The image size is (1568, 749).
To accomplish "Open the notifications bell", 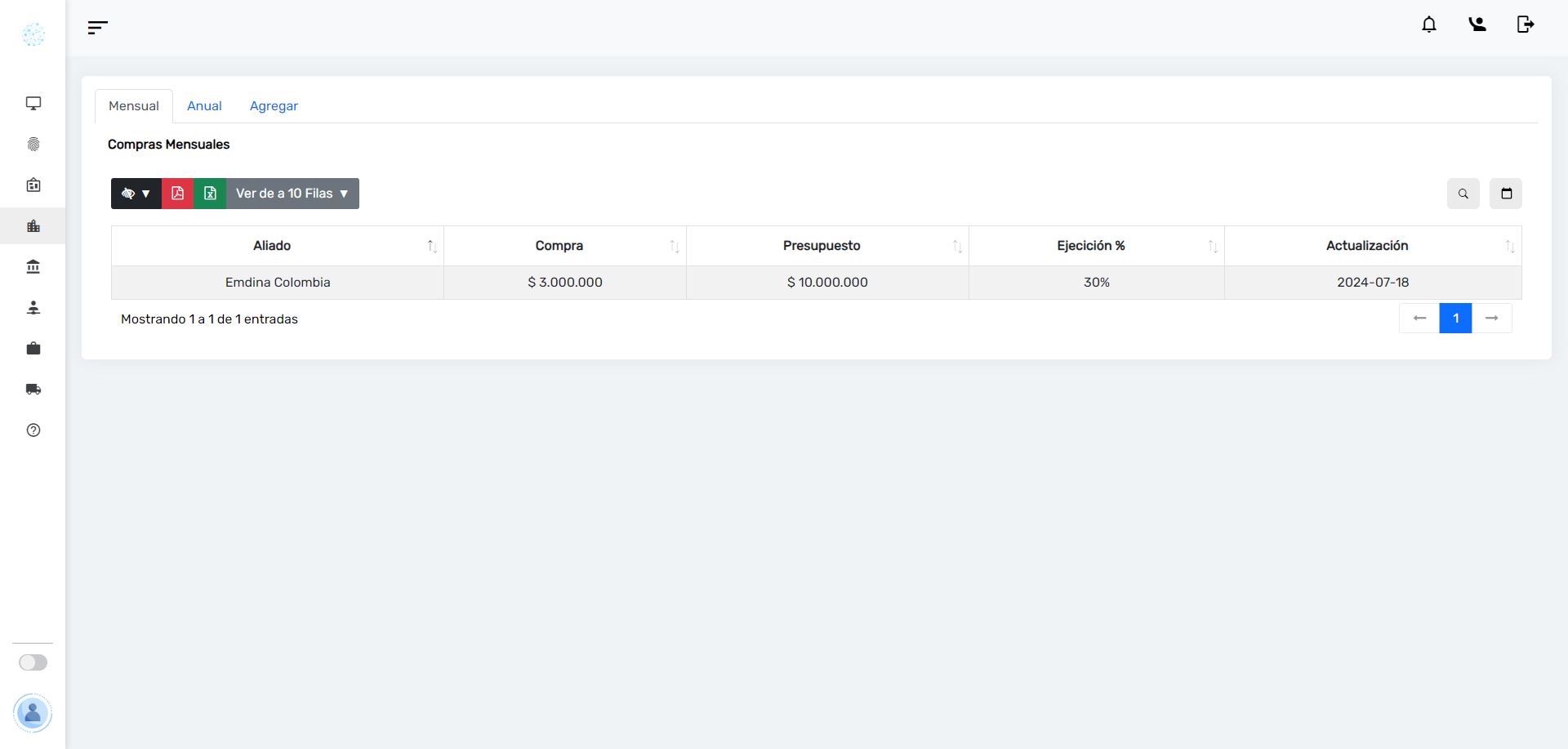I will (x=1428, y=25).
